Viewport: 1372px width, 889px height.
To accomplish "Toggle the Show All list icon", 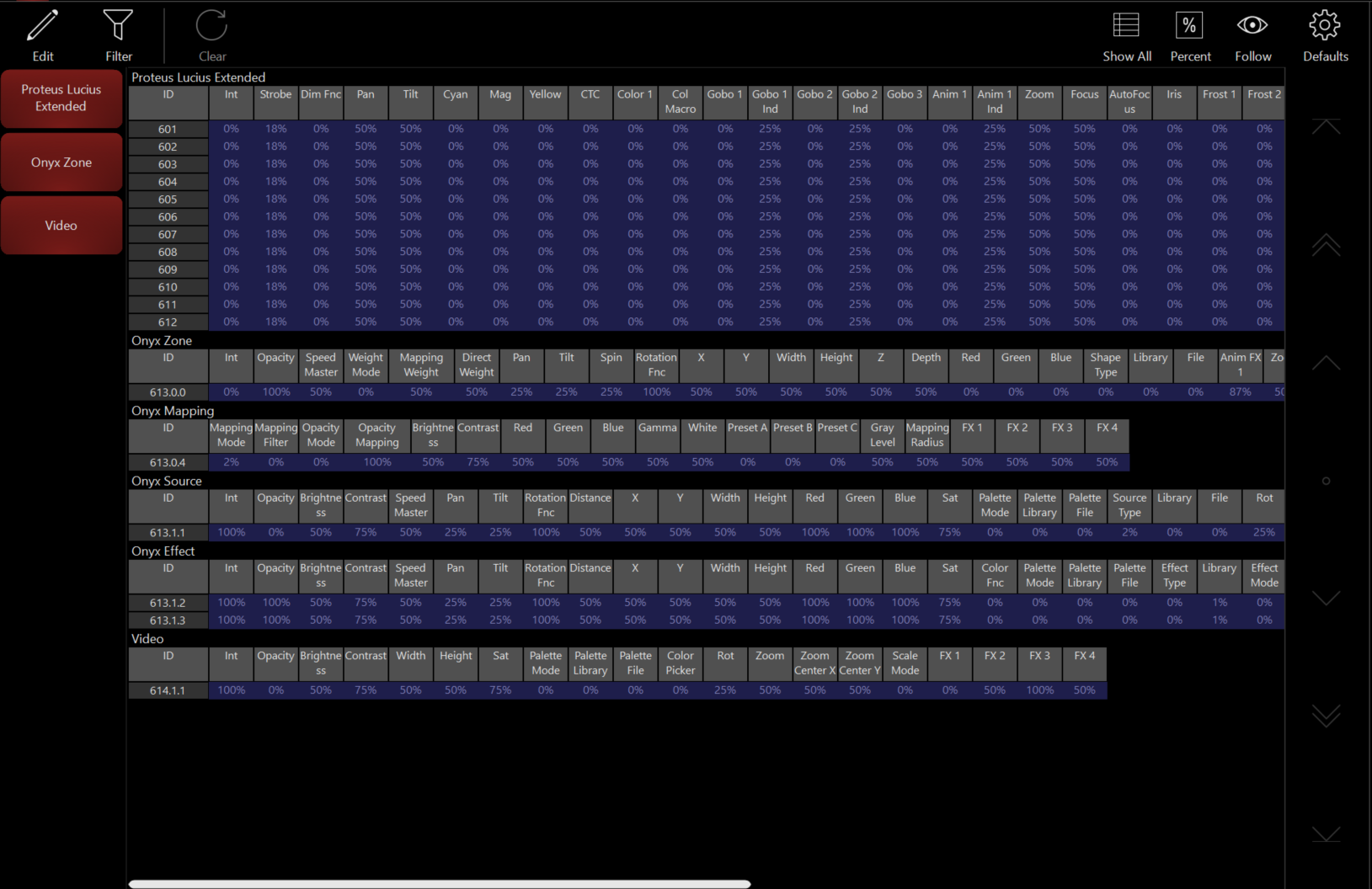I will coord(1126,25).
